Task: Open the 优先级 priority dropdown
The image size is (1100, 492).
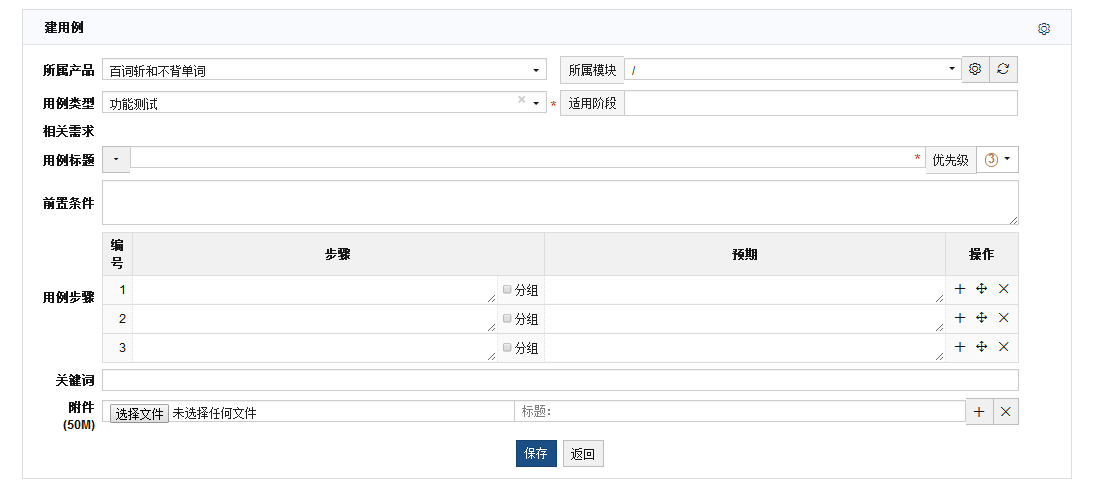Action: pos(998,160)
